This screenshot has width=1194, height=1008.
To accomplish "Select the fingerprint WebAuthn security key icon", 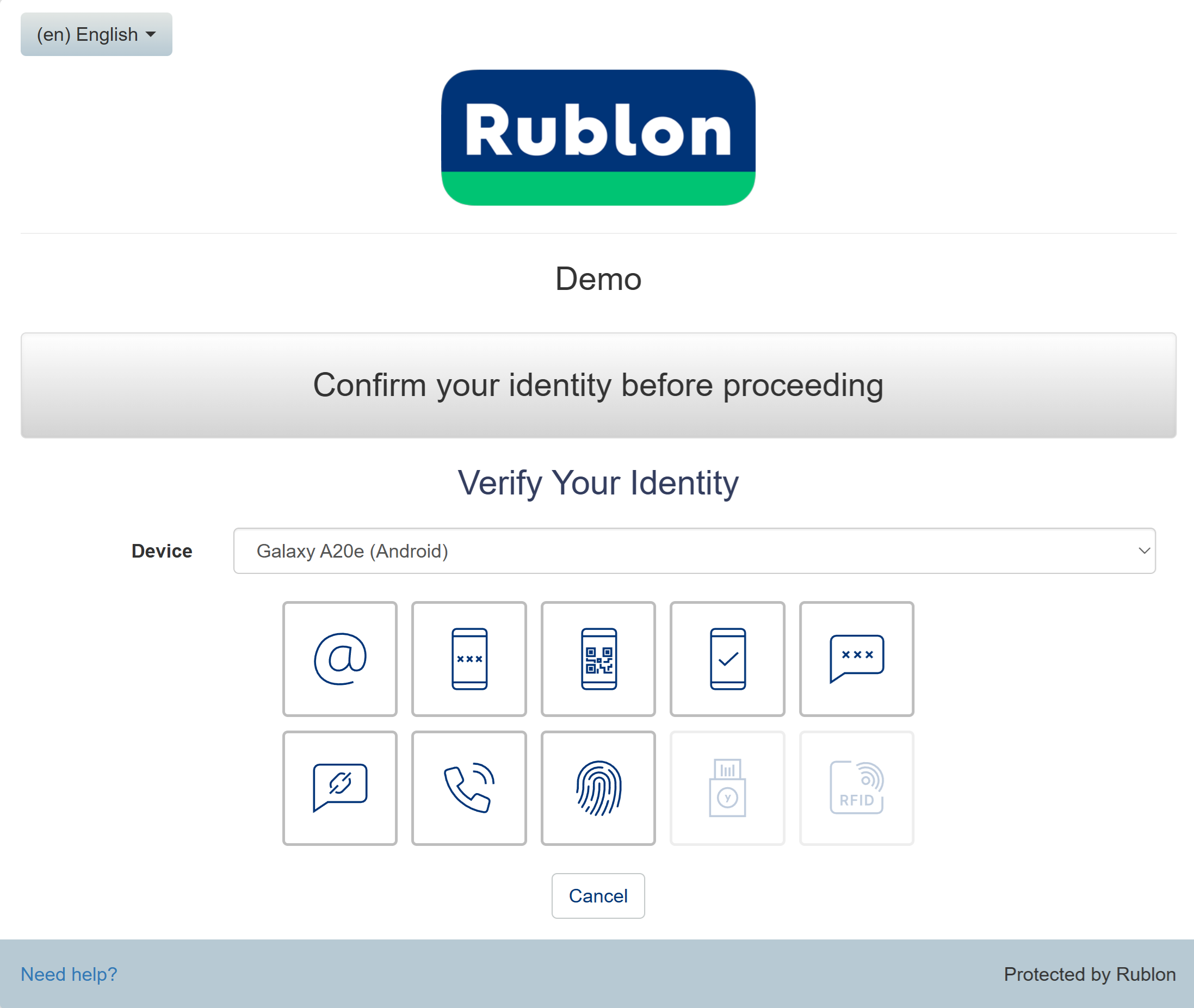I will pos(598,788).
